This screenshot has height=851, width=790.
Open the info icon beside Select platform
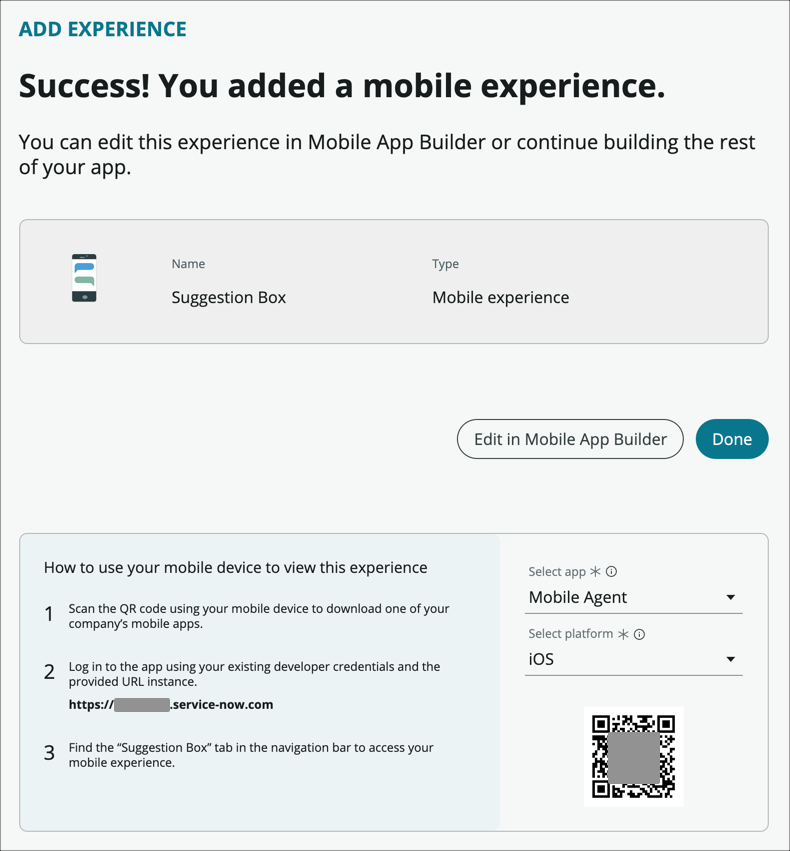[x=638, y=634]
